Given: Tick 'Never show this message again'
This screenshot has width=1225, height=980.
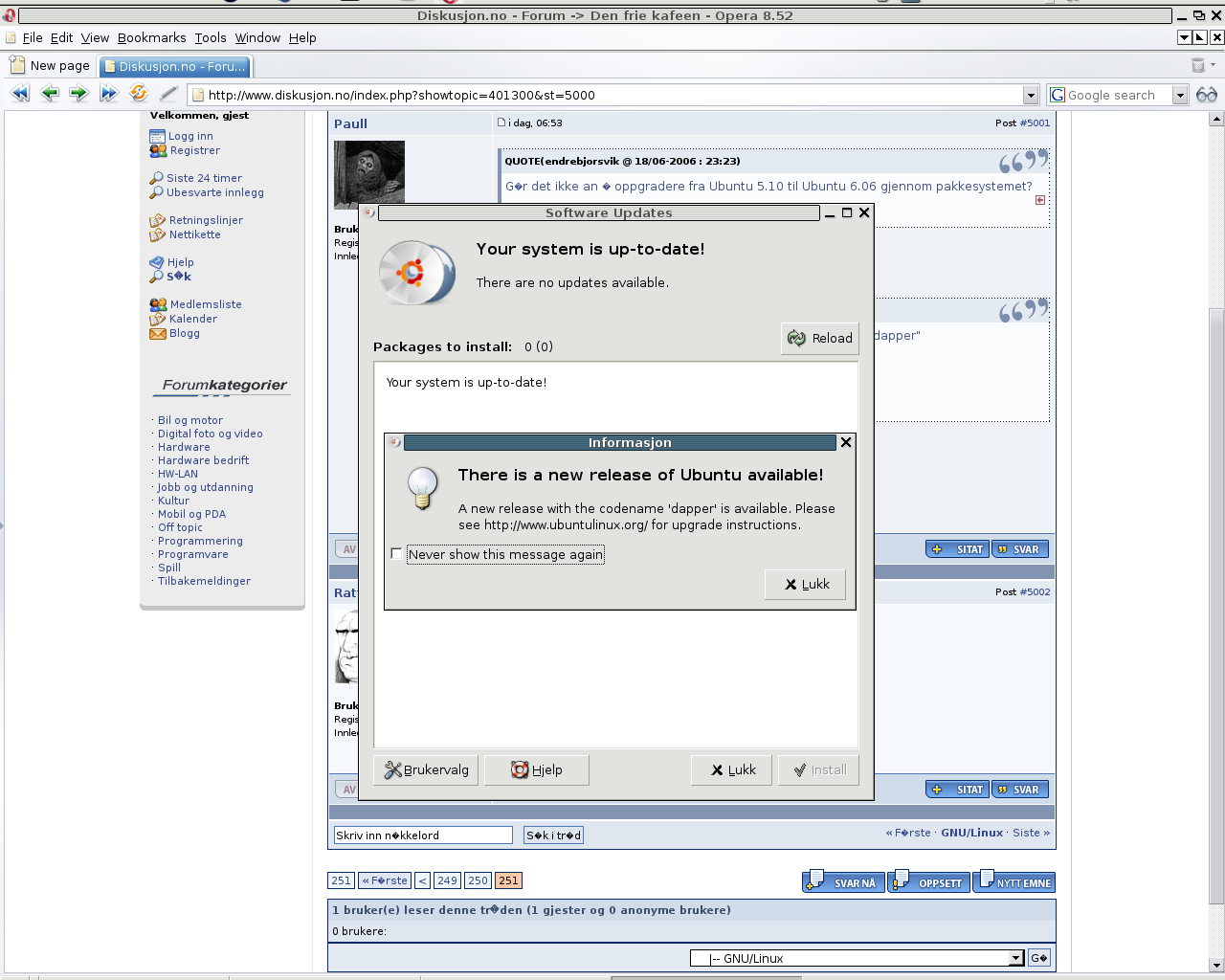Looking at the screenshot, I should click(x=396, y=554).
